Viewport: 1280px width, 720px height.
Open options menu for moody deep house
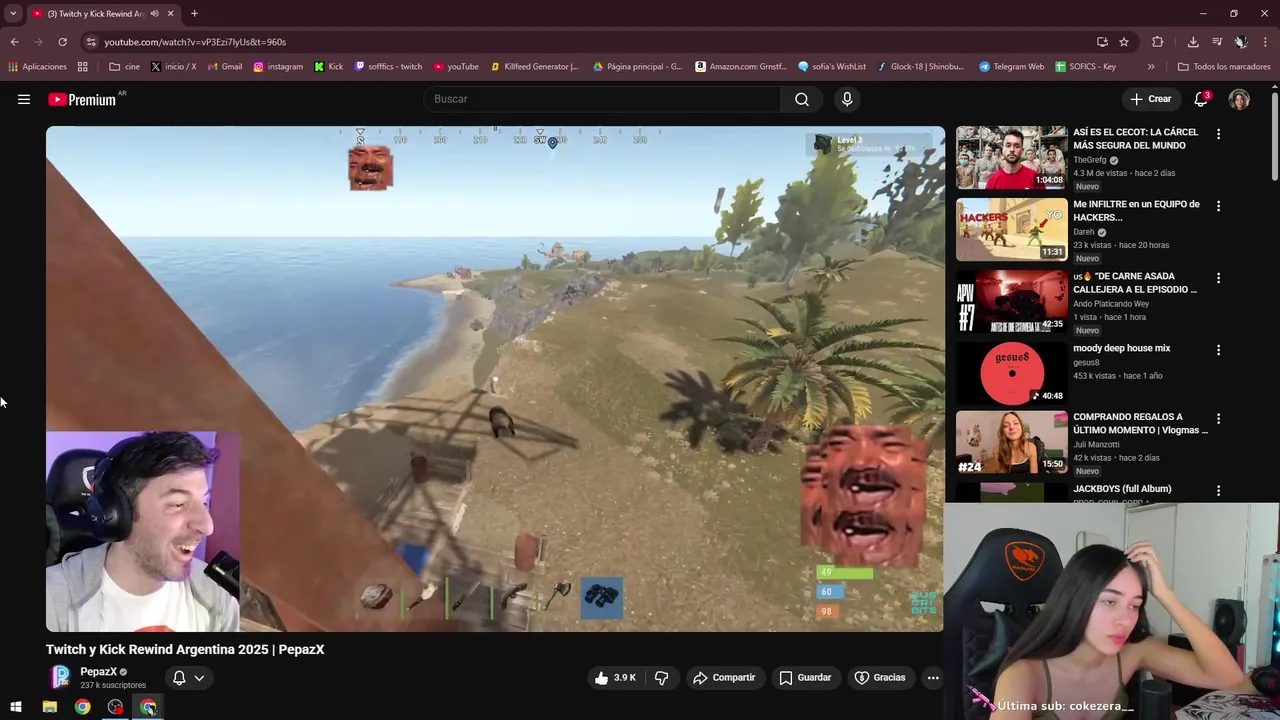tap(1218, 350)
